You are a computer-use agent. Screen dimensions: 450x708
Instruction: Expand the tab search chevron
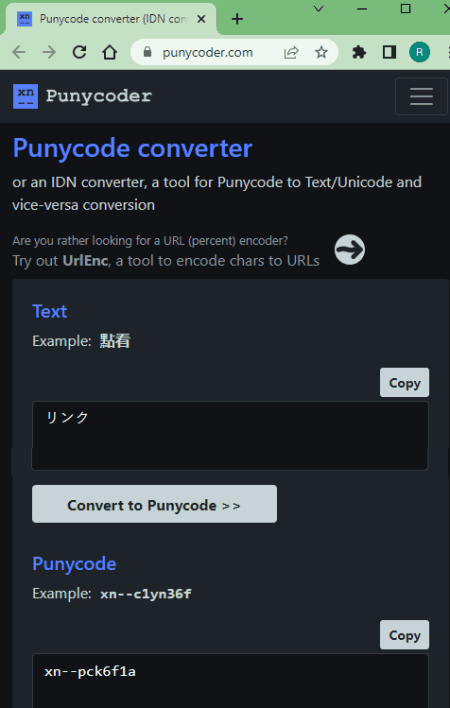319,9
